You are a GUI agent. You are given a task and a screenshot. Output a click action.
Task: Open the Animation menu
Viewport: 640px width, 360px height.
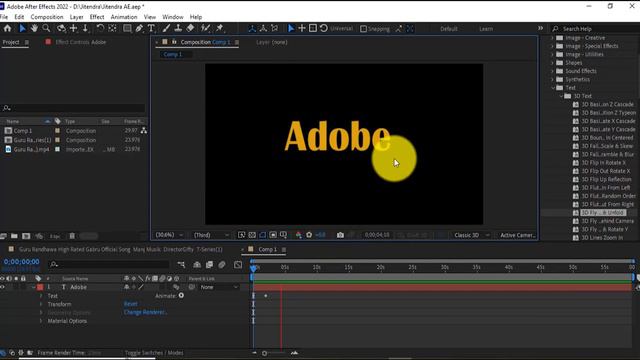(x=124, y=17)
